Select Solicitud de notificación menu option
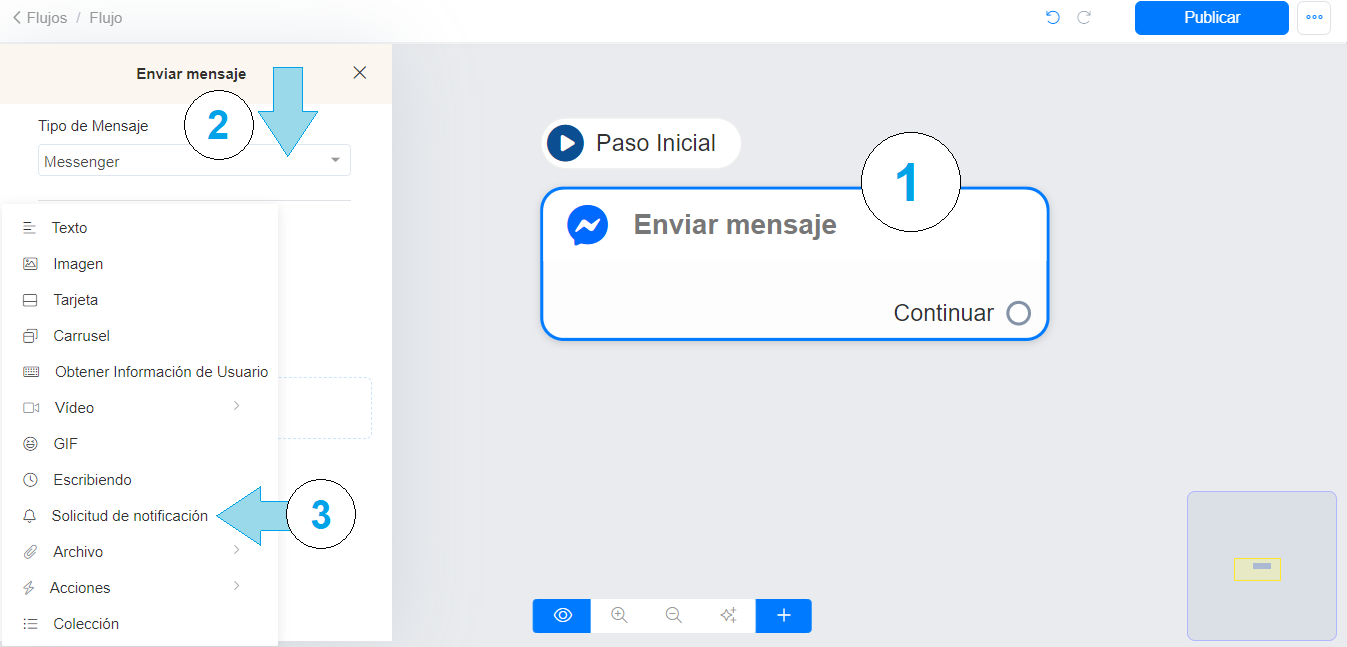 (x=130, y=516)
